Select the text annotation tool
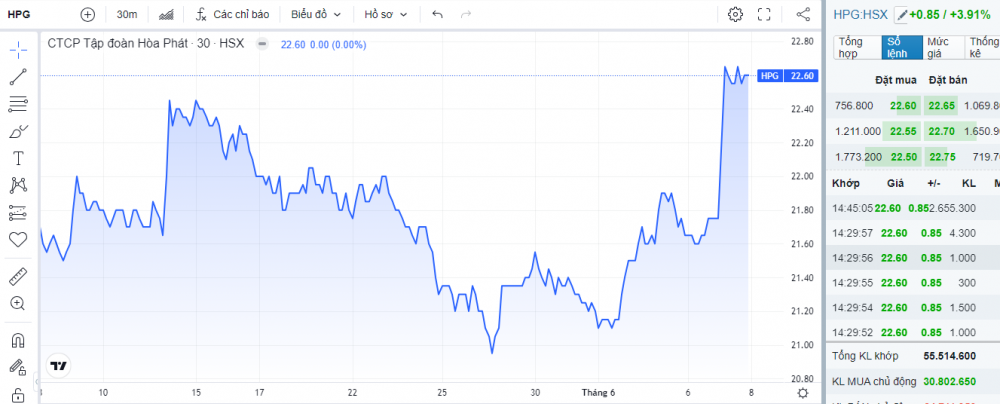This screenshot has width=1000, height=404. coord(18,158)
